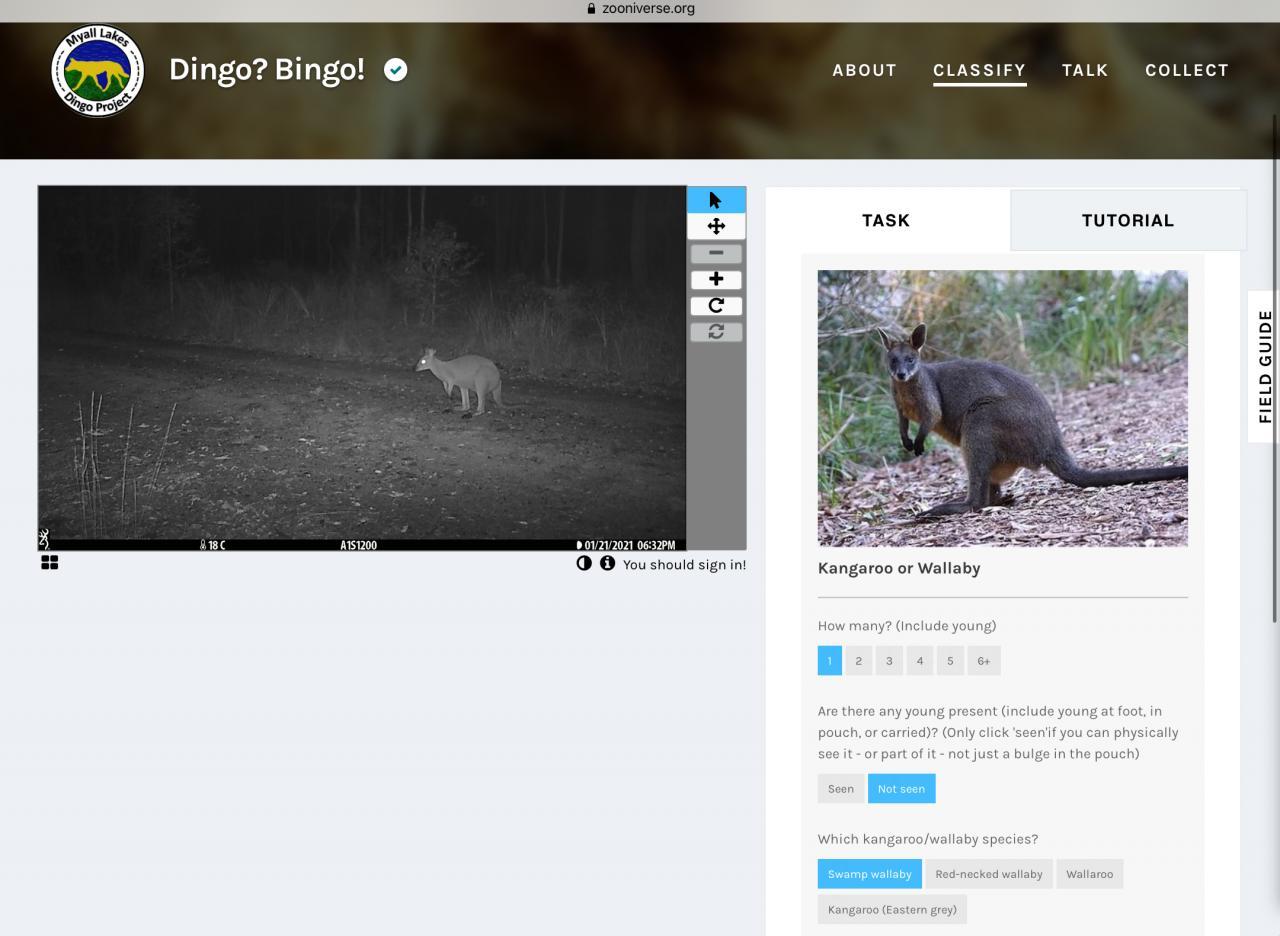
Task: Open the grid layout view icon
Action: (x=50, y=563)
